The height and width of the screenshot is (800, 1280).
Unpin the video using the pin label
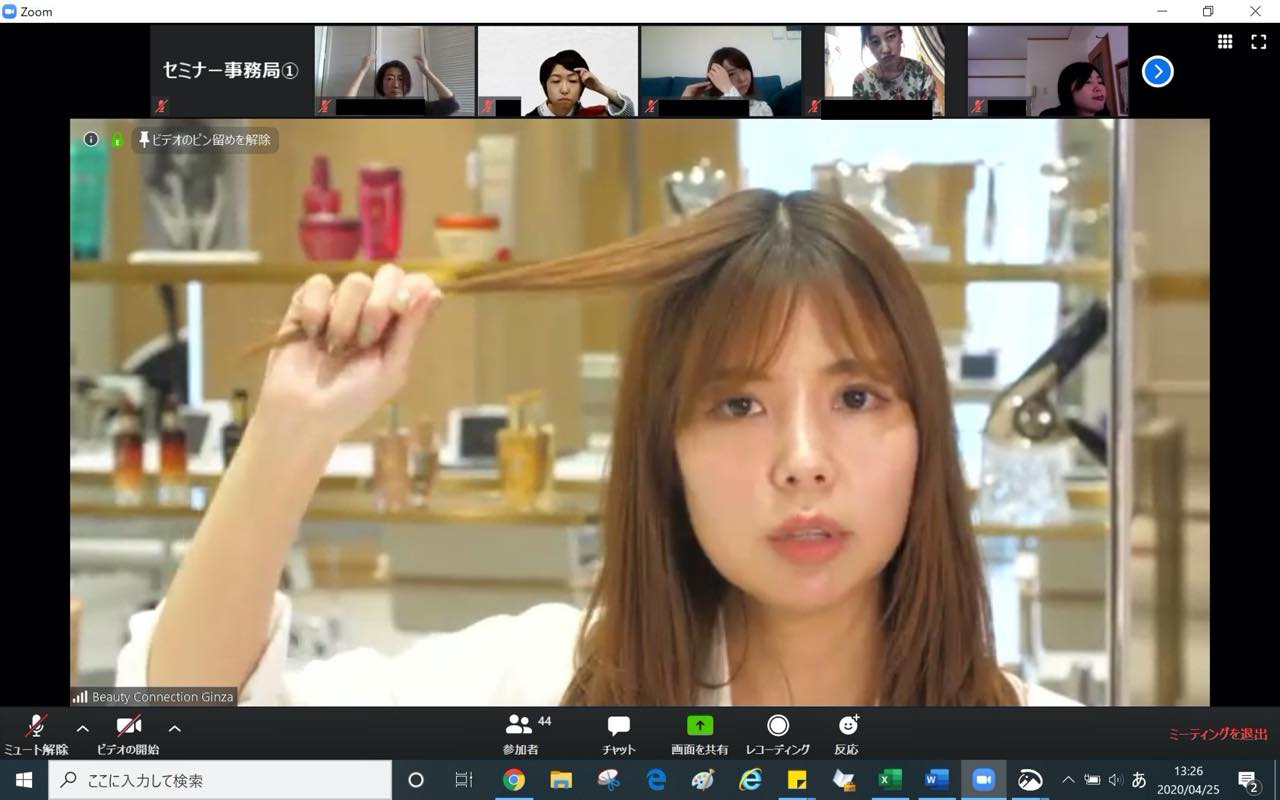pyautogui.click(x=206, y=140)
